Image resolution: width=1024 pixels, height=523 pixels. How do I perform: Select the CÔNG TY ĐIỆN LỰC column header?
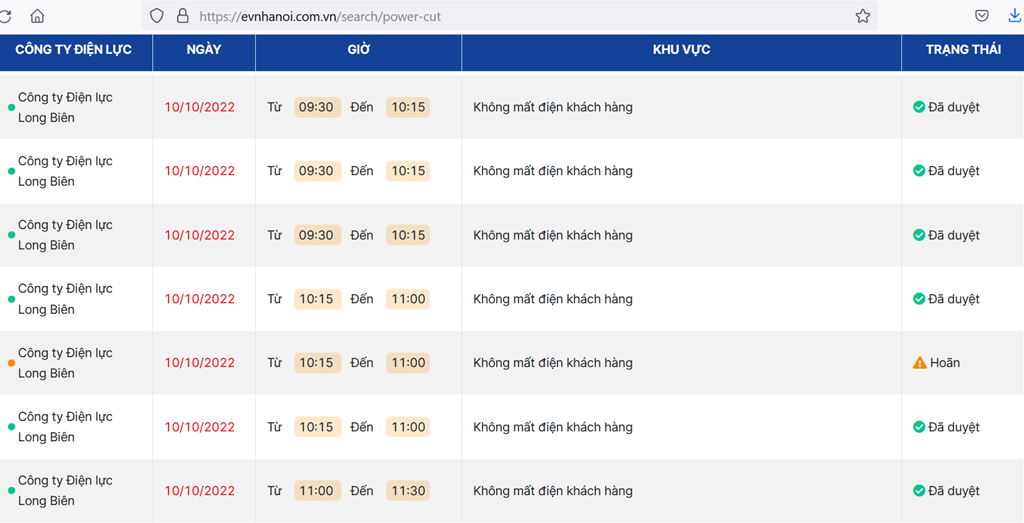click(x=74, y=50)
